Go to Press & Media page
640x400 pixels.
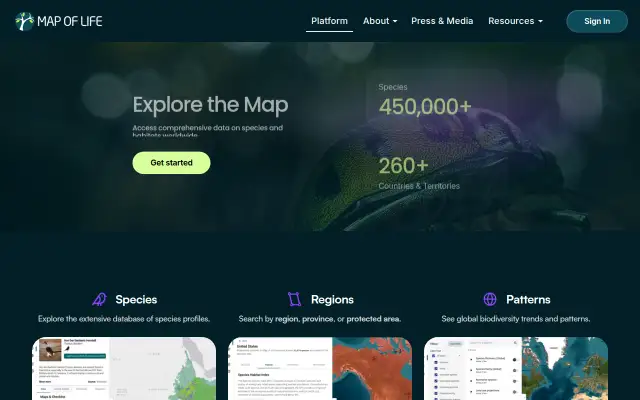coord(442,21)
